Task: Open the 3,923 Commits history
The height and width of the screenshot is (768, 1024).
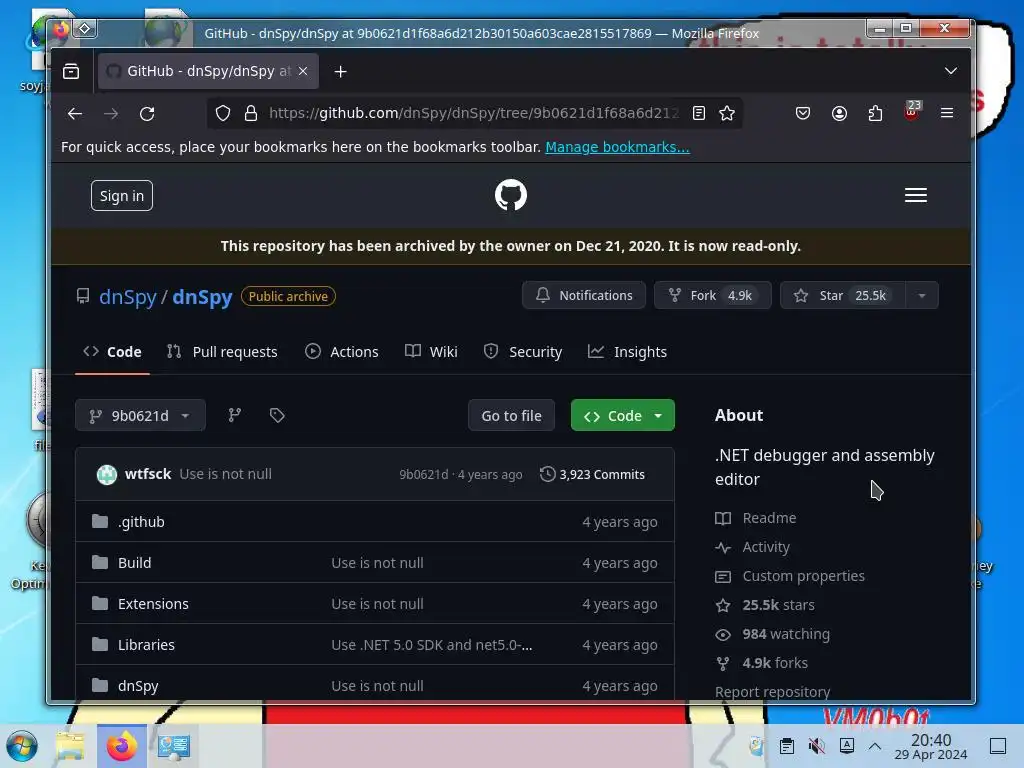Action: point(592,475)
